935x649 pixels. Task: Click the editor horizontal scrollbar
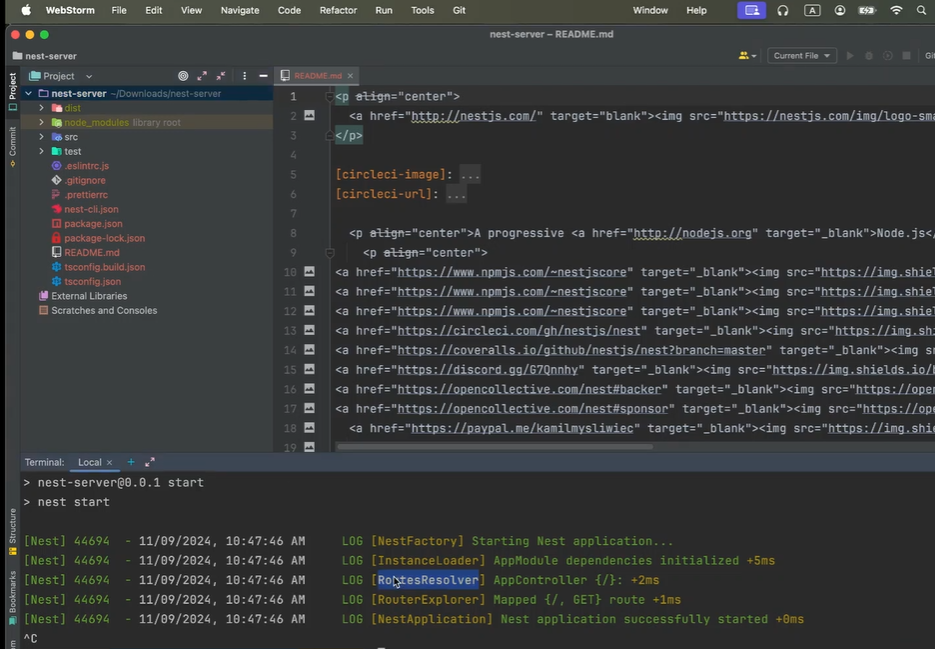[494, 446]
